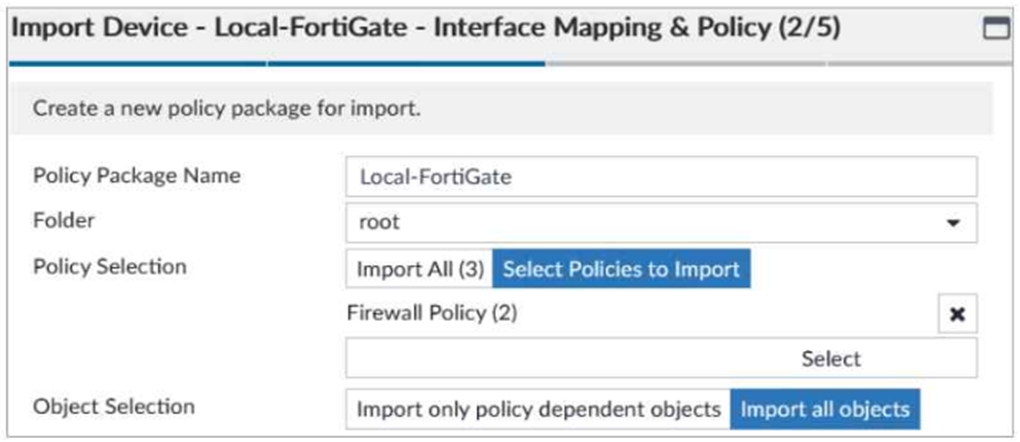Click the Policy Package Name text field
The image size is (1020, 442).
coord(661,176)
